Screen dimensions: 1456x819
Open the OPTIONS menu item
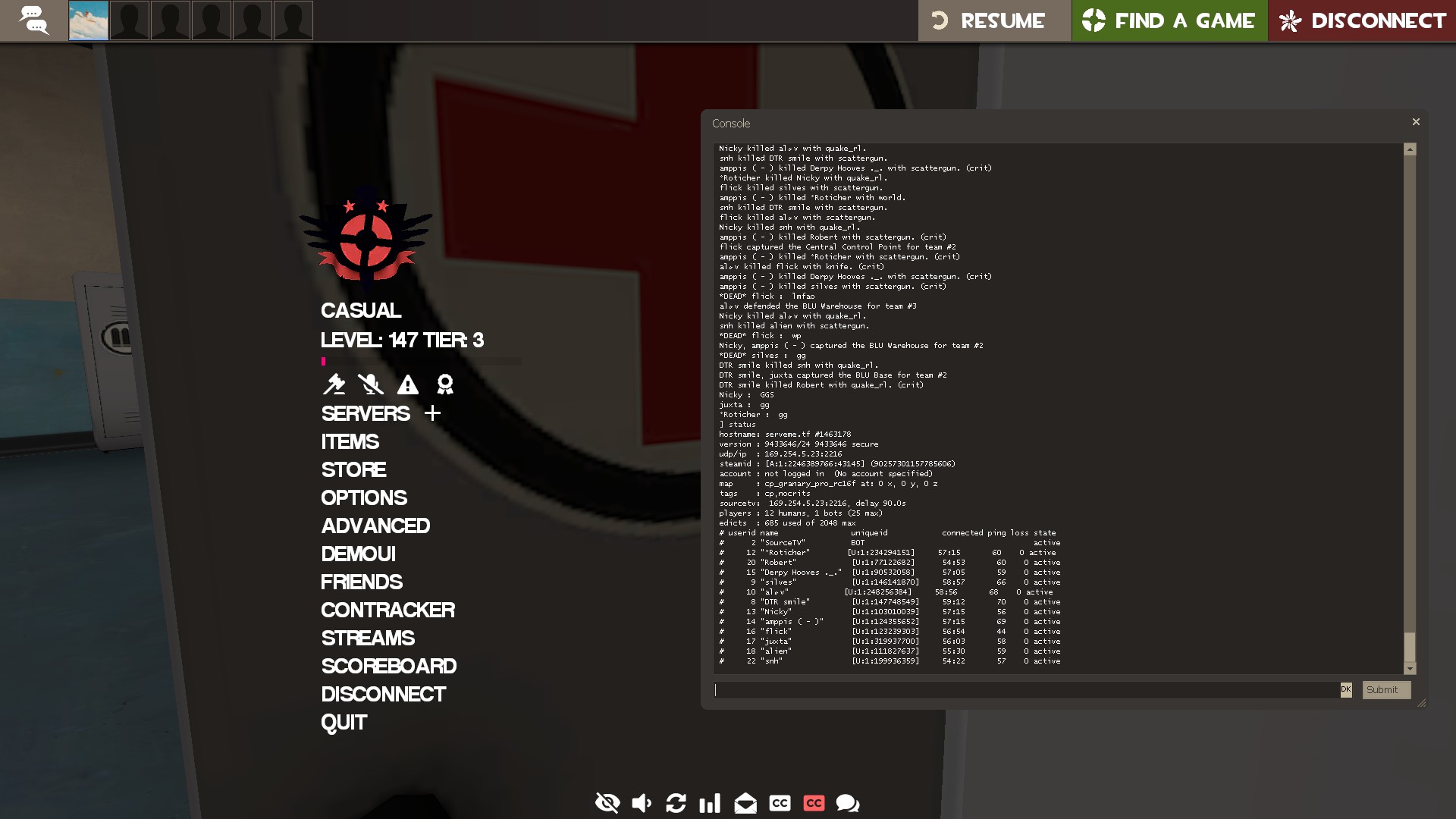click(364, 498)
